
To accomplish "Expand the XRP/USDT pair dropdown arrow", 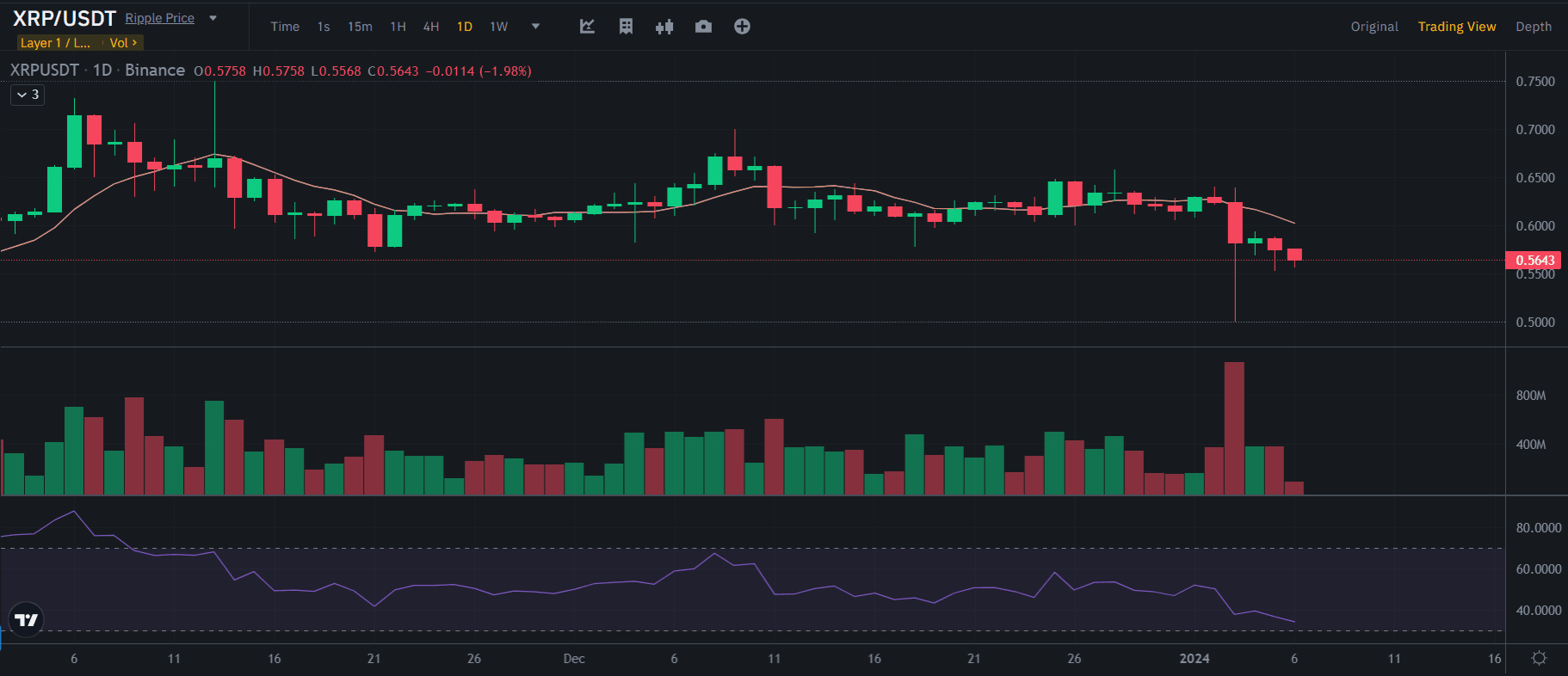I will tap(213, 18).
